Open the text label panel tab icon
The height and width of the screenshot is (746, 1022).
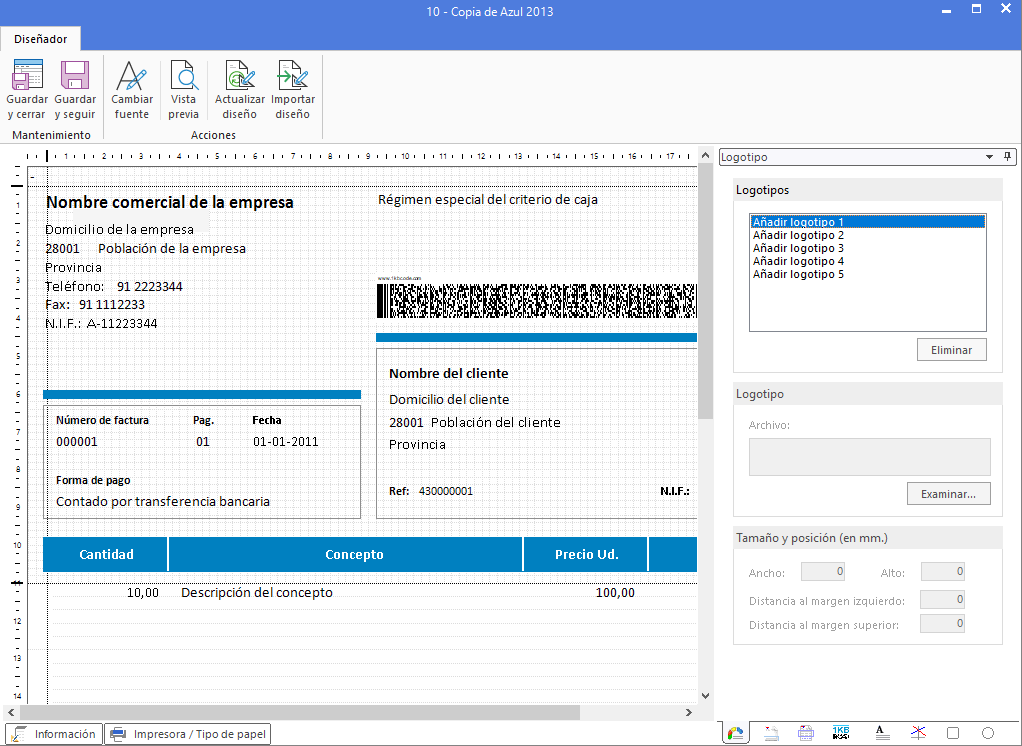[881, 733]
